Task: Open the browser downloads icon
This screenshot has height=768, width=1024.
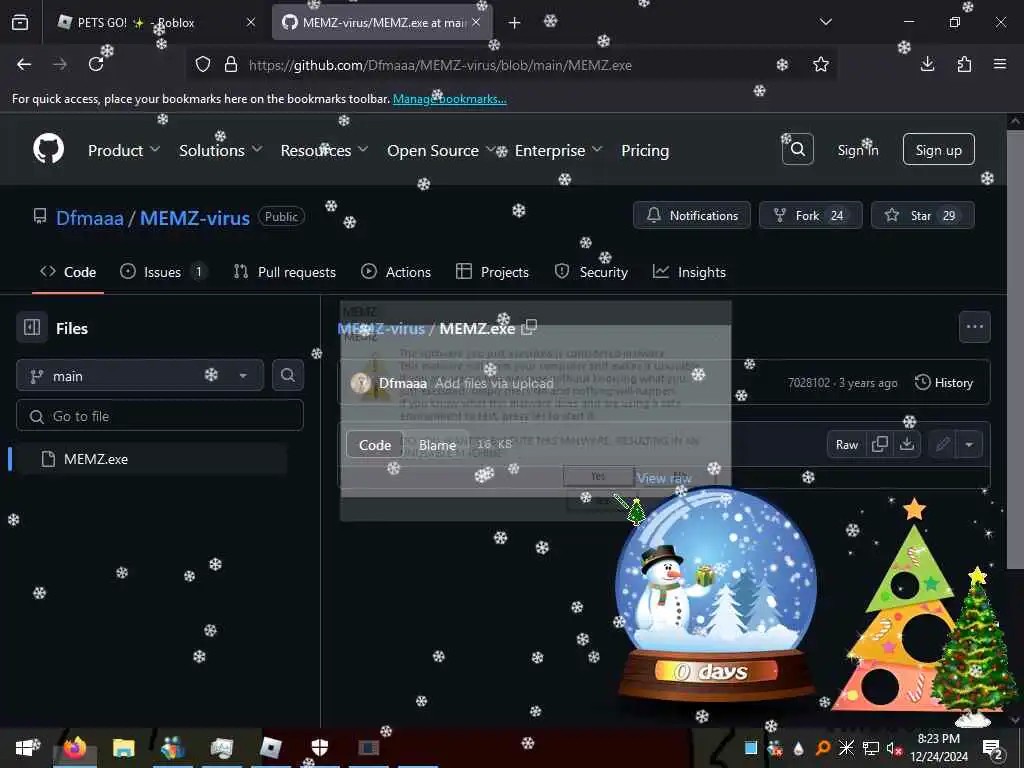Action: point(927,64)
